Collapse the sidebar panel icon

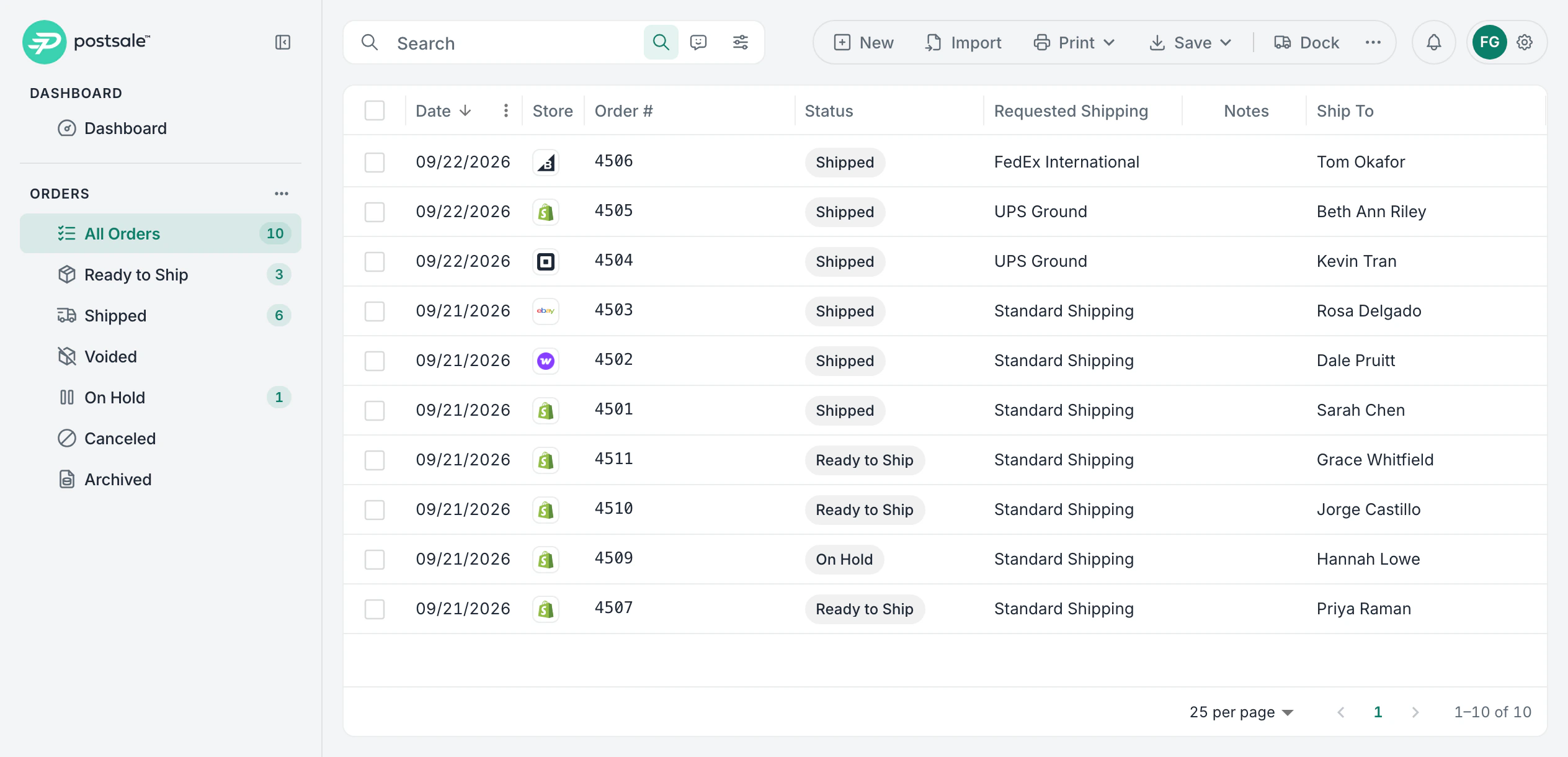click(x=283, y=42)
